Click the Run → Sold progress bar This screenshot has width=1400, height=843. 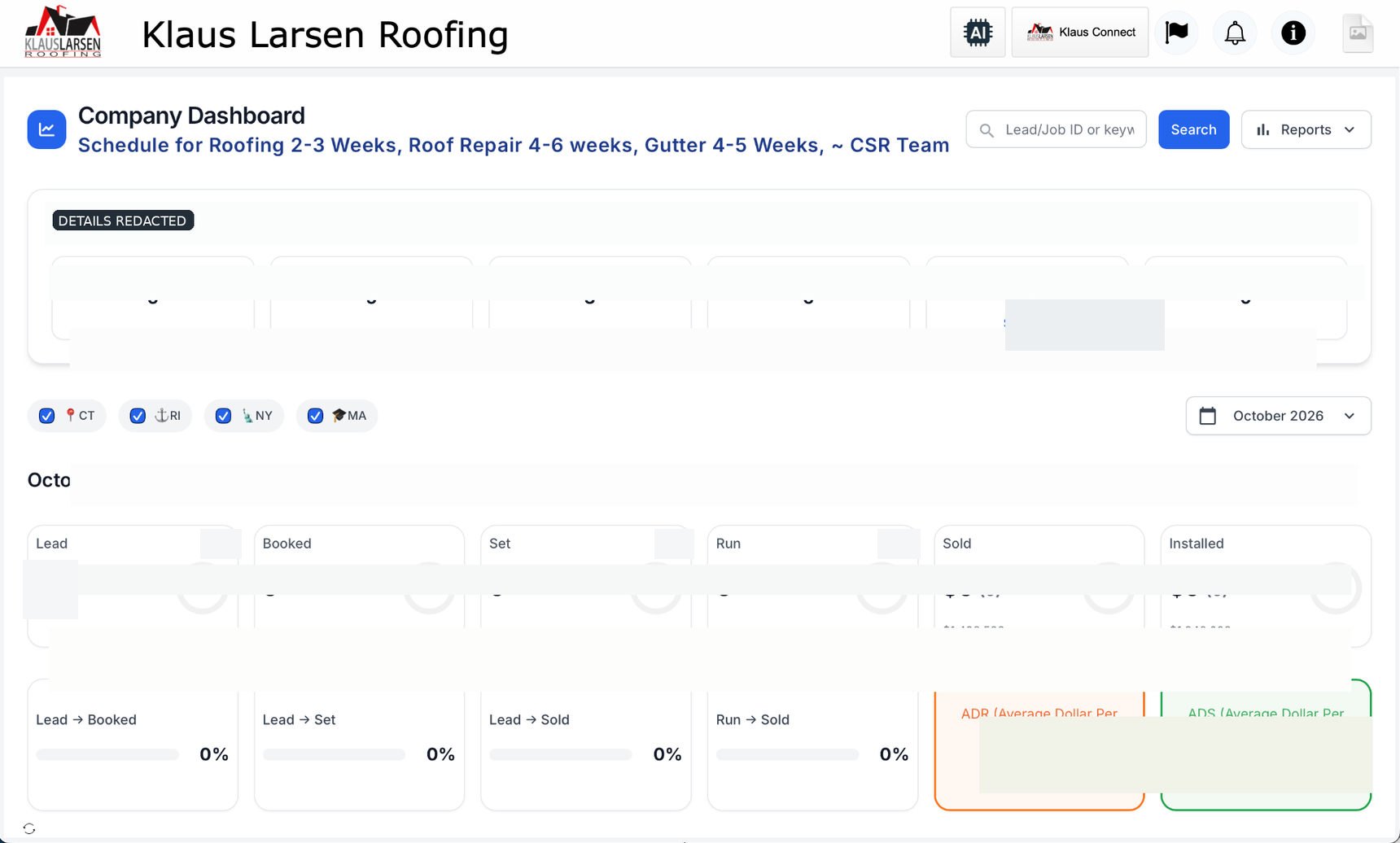787,754
